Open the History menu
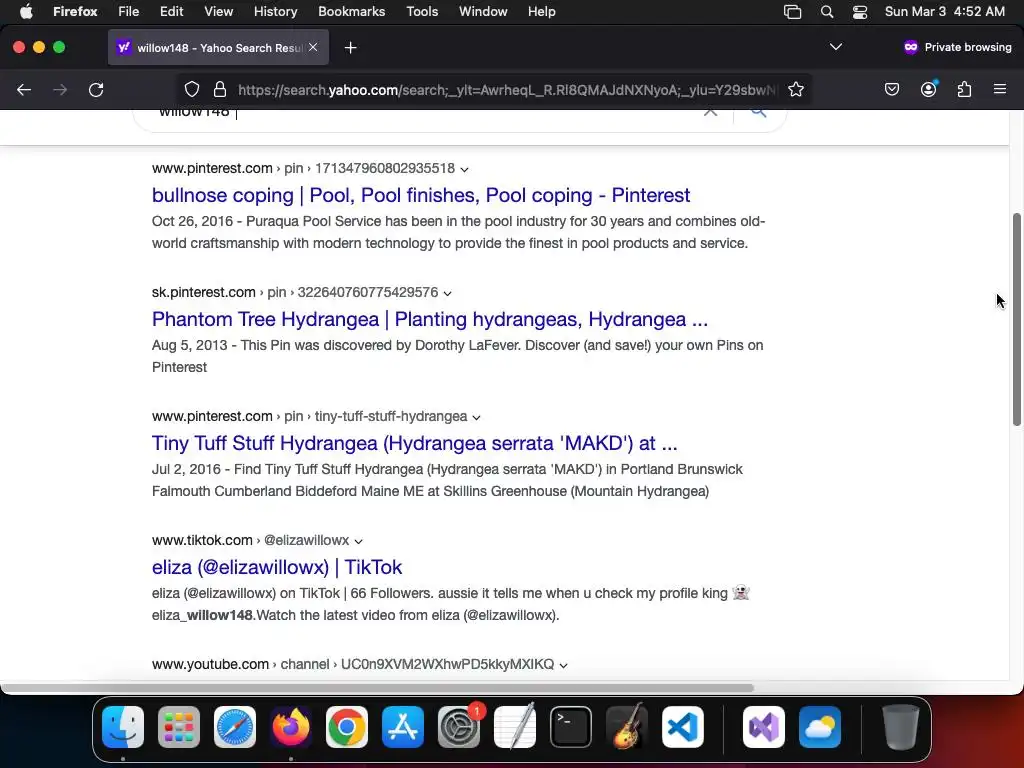This screenshot has width=1024, height=768. click(276, 12)
